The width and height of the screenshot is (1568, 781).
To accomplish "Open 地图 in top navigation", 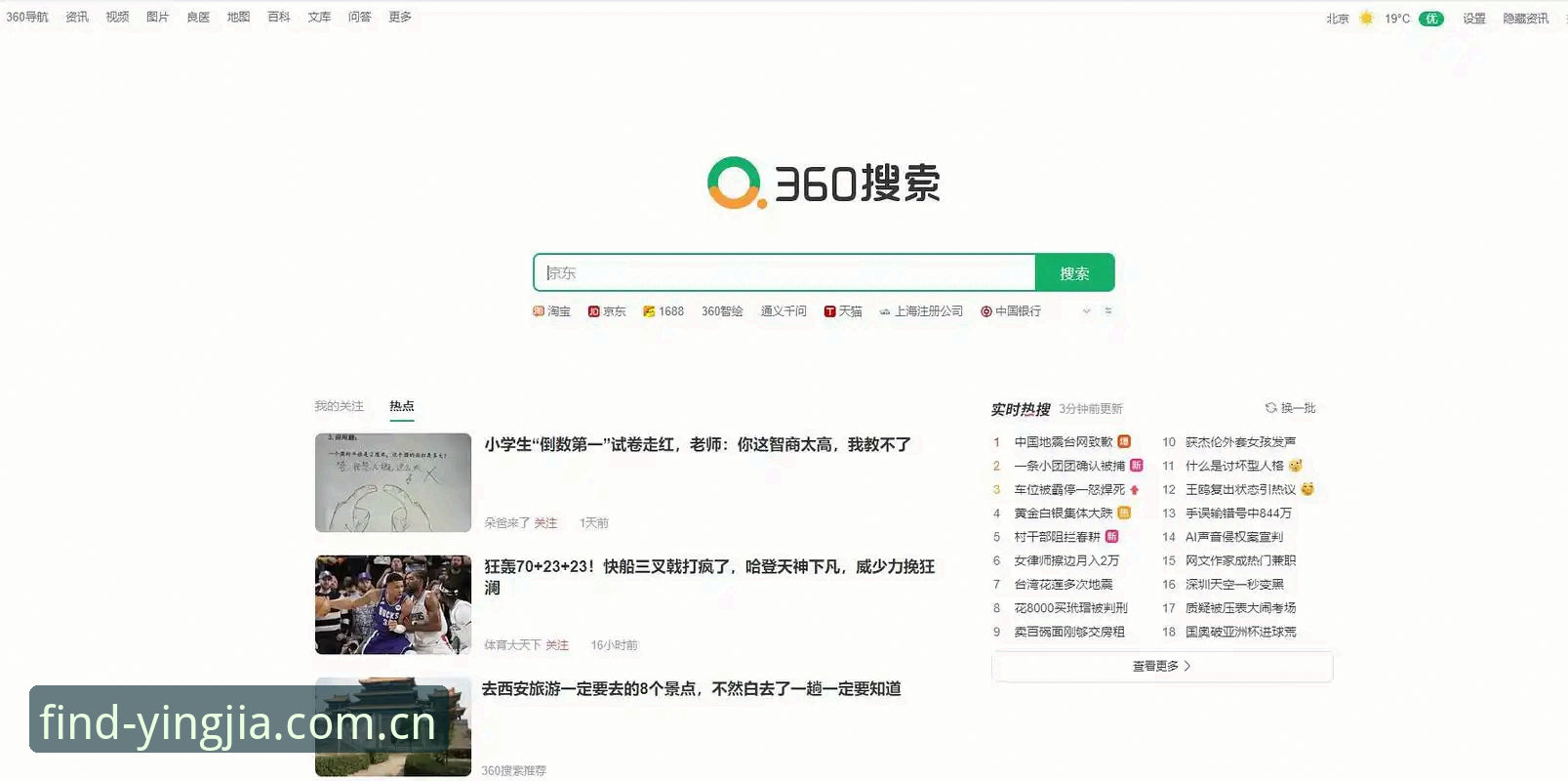I will tap(238, 17).
